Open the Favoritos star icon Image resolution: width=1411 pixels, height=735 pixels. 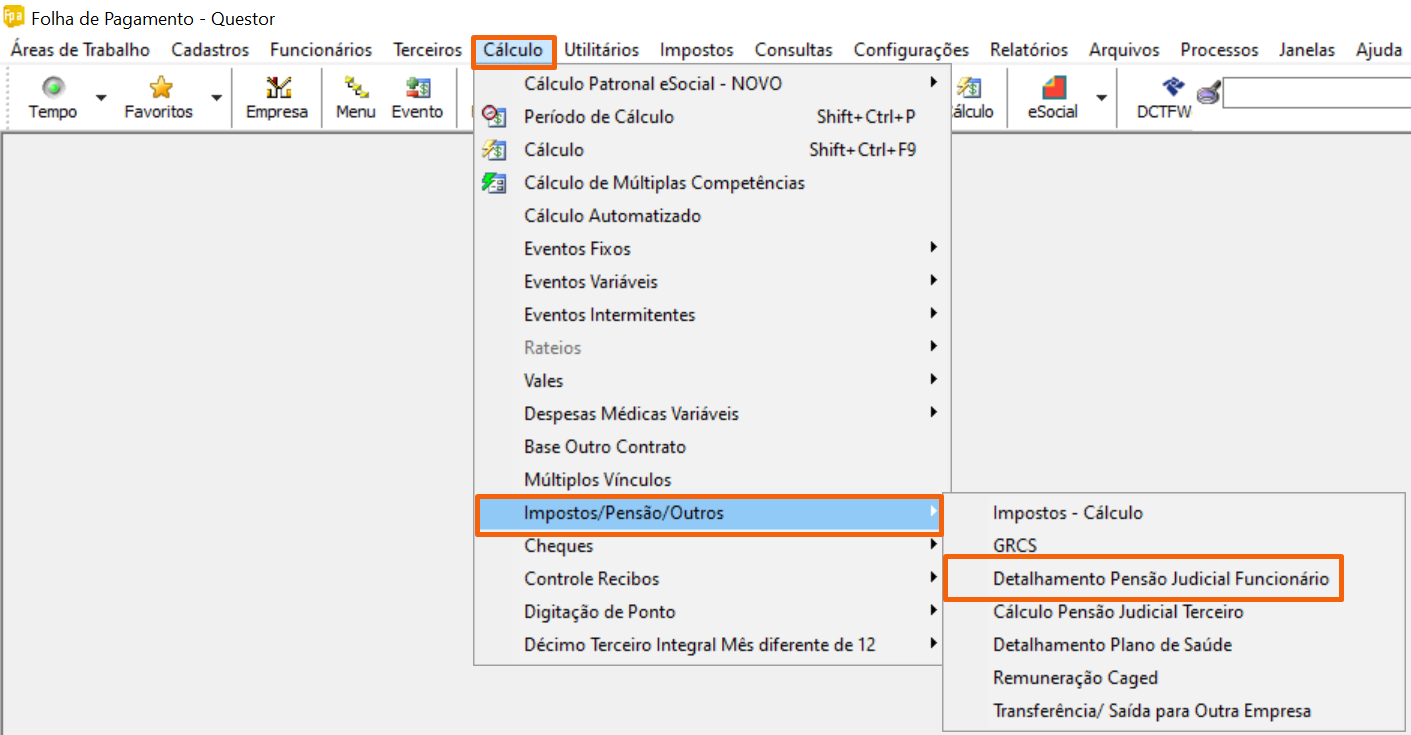coord(159,88)
